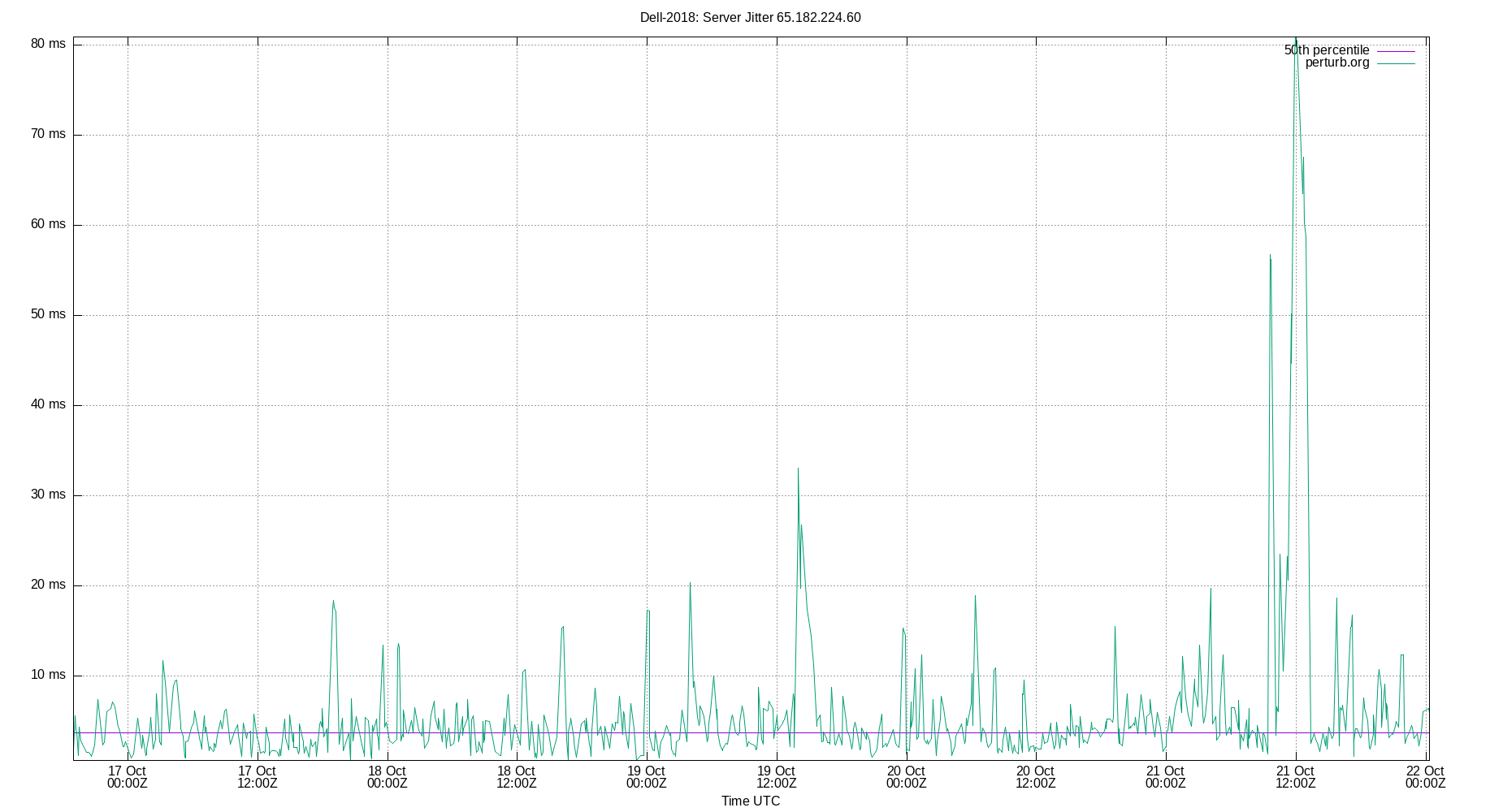The image size is (1503, 812).
Task: Click the '20 Oct 00:00Z' x-axis label
Action: click(906, 777)
